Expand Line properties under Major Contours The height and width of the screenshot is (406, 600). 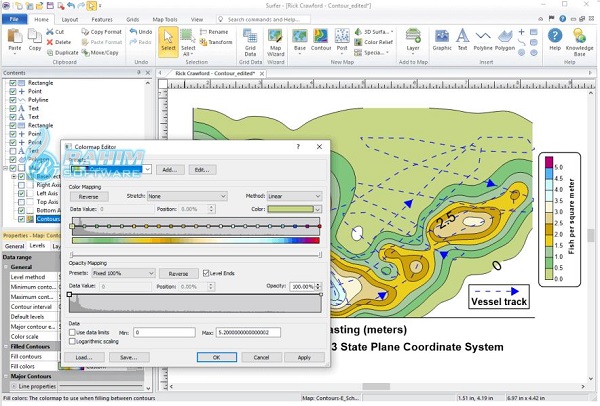[x=13, y=386]
